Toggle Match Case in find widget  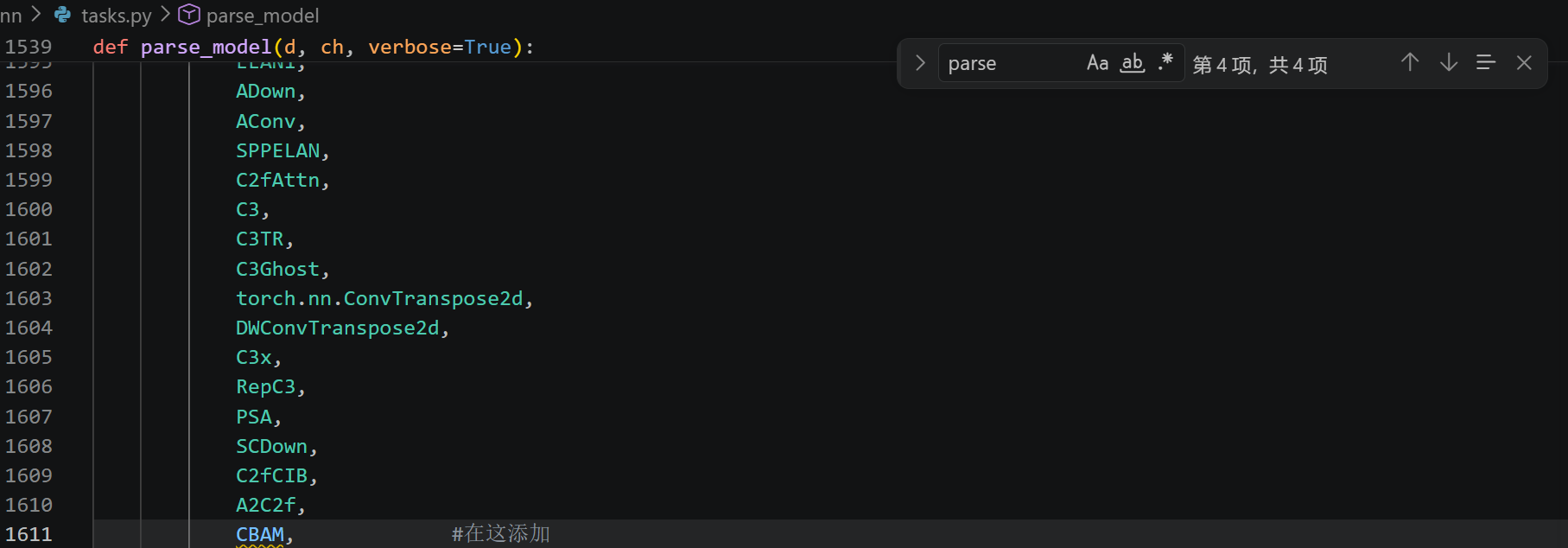(x=1097, y=63)
